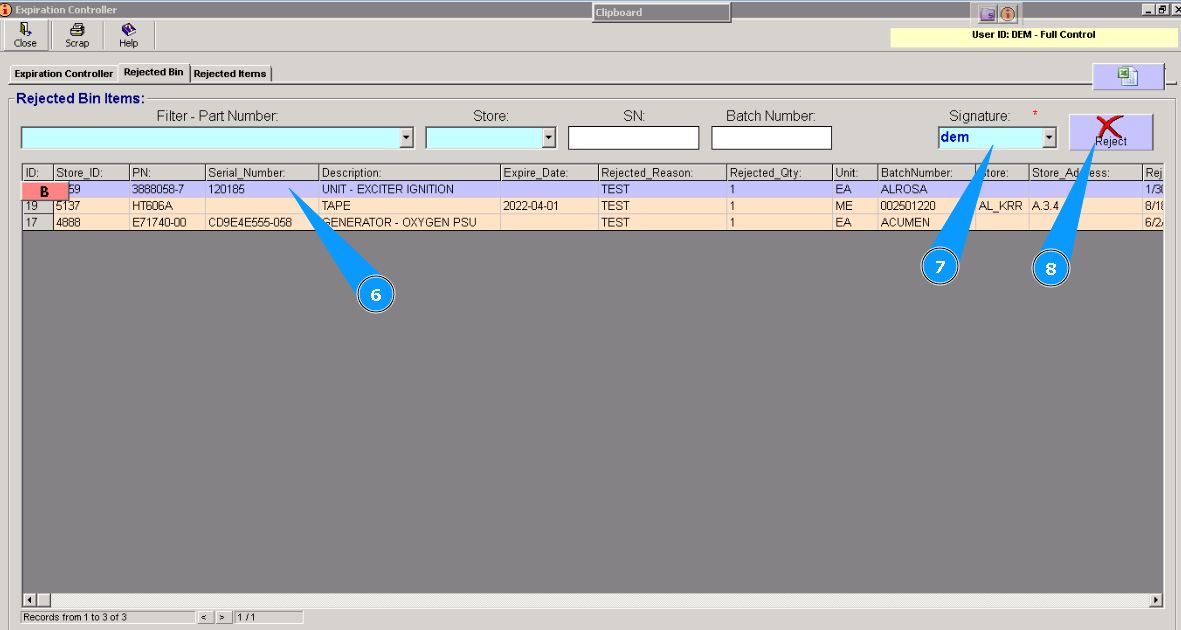Click the E71740-00 part number cell
The width and height of the screenshot is (1181, 630).
[167, 222]
